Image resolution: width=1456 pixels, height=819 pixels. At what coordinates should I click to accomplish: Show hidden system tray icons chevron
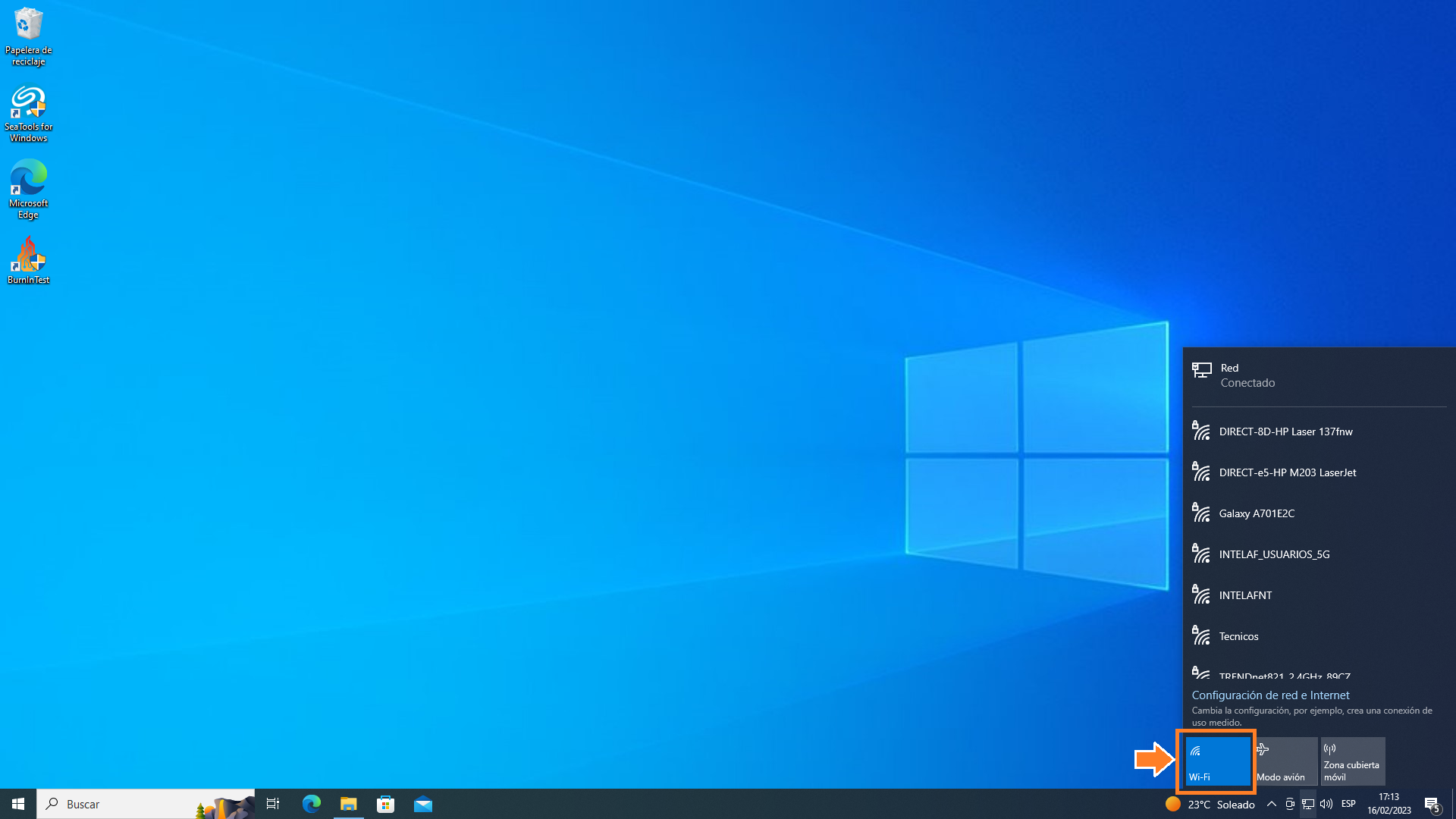tap(1272, 804)
